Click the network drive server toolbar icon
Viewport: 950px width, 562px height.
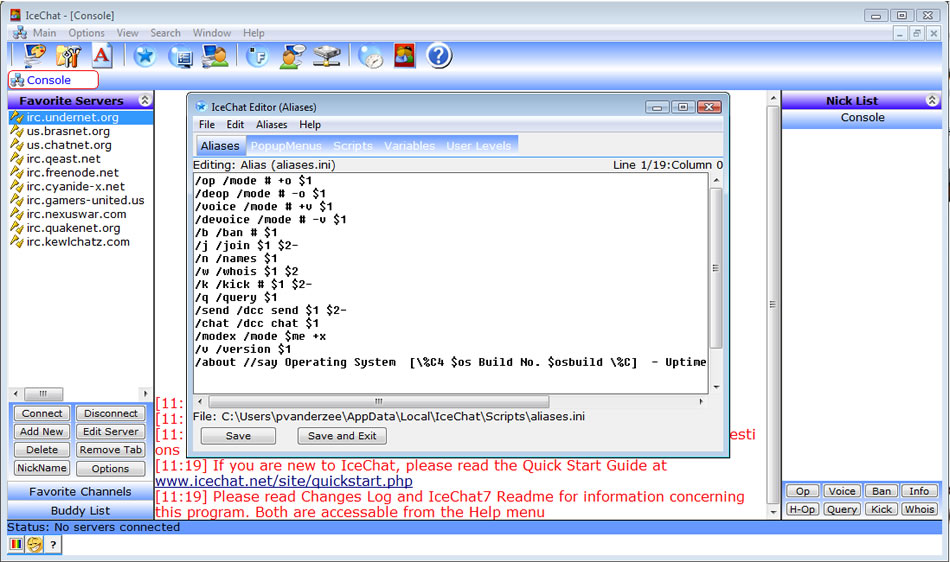point(327,56)
